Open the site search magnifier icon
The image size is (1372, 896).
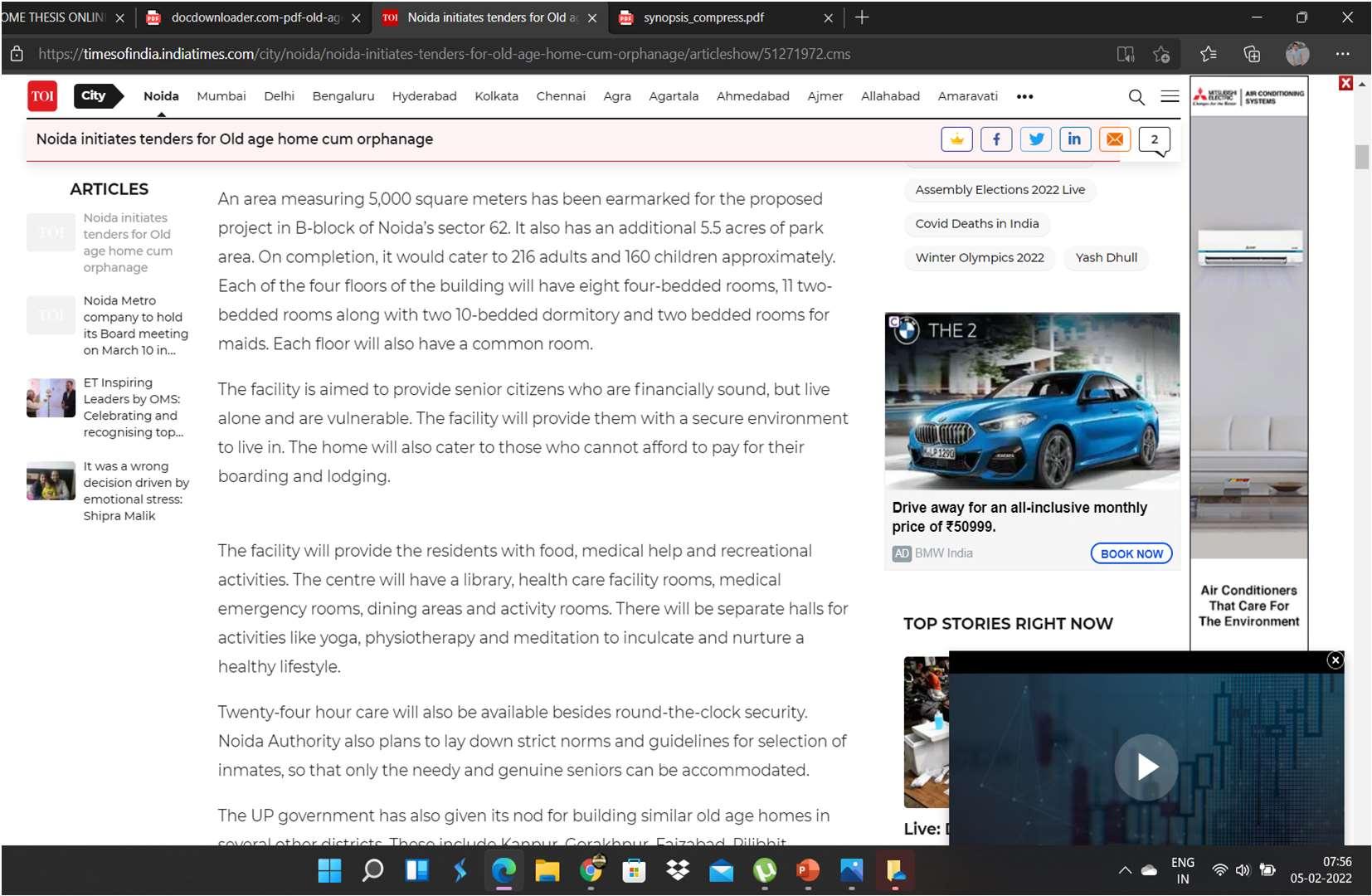(1136, 97)
